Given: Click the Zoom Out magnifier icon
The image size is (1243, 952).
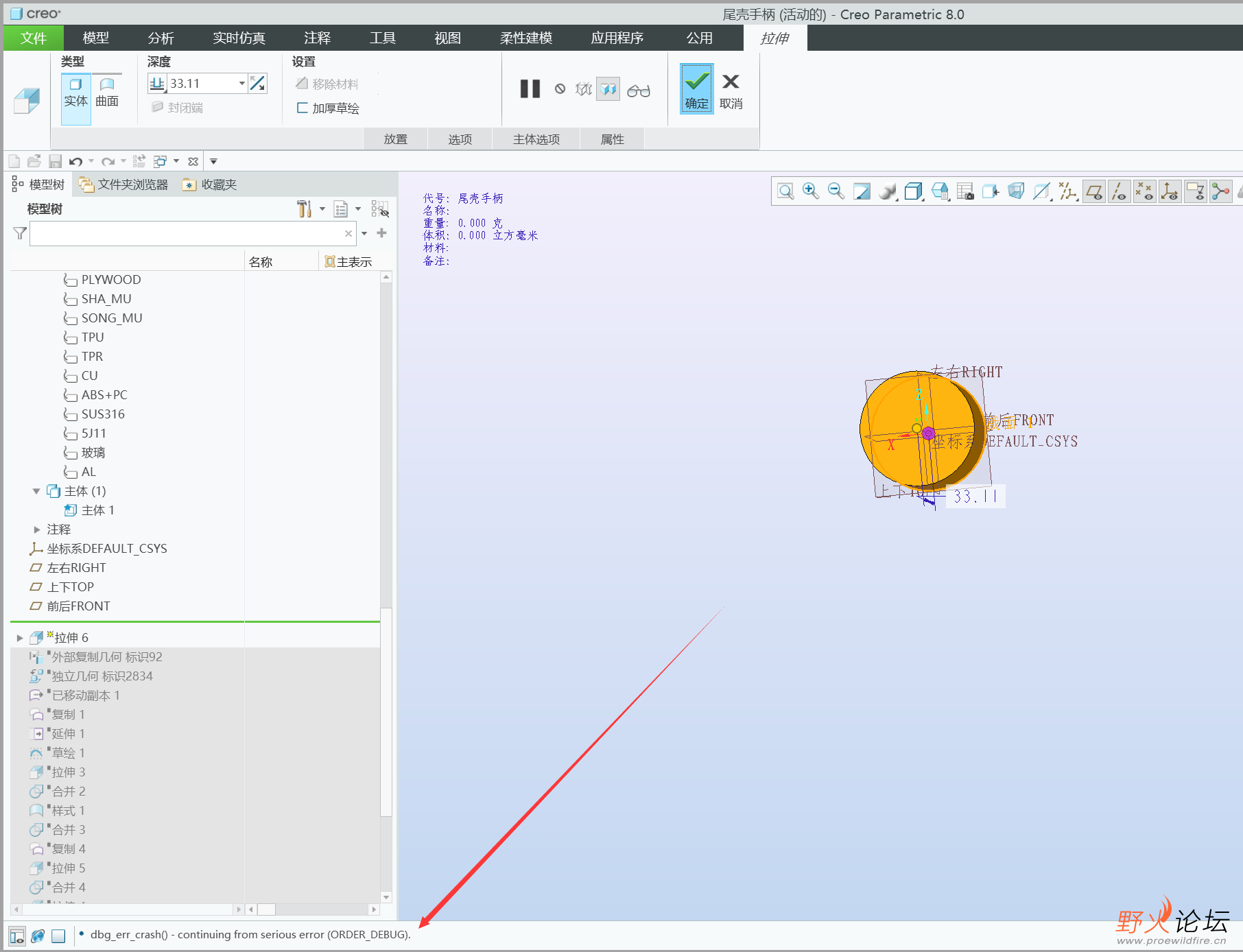Looking at the screenshot, I should click(836, 191).
